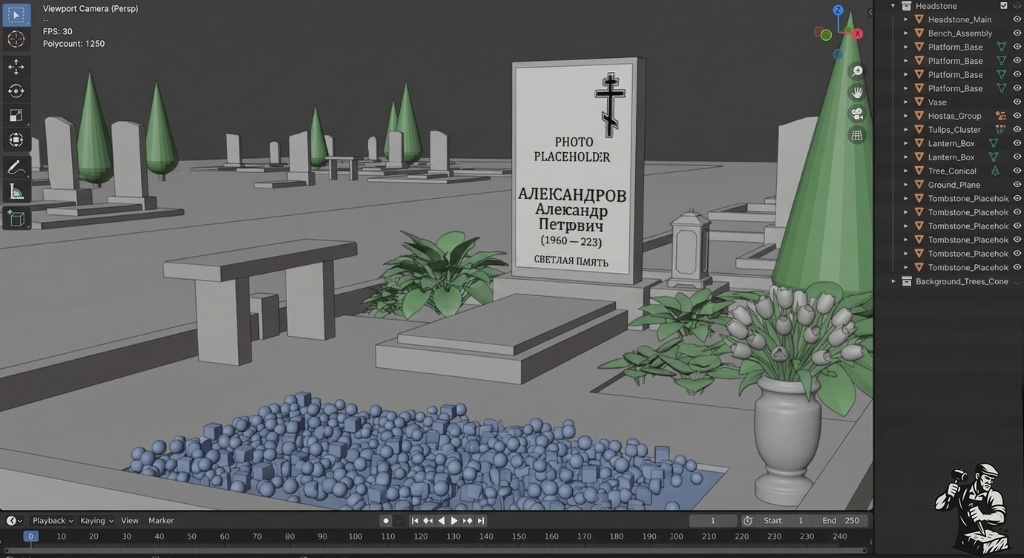Image resolution: width=1024 pixels, height=558 pixels.
Task: Click the End frame field
Action: [x=841, y=521]
